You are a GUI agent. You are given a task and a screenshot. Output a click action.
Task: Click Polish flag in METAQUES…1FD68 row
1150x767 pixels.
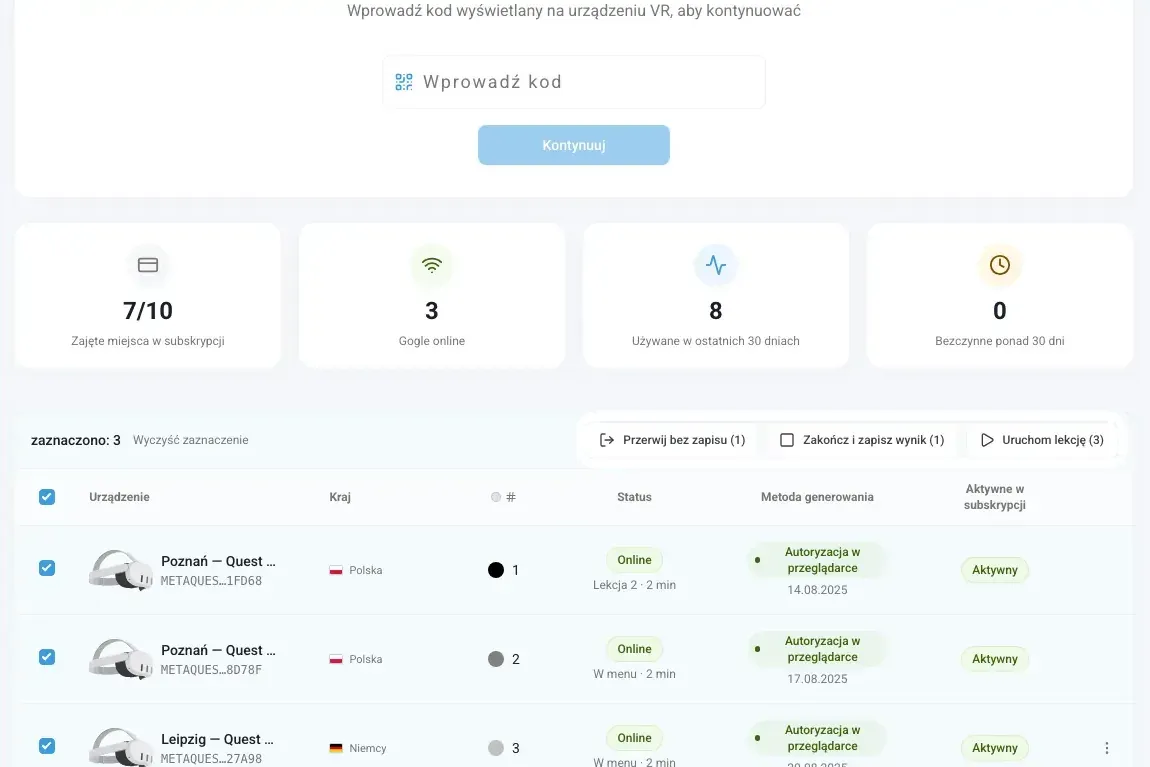336,570
